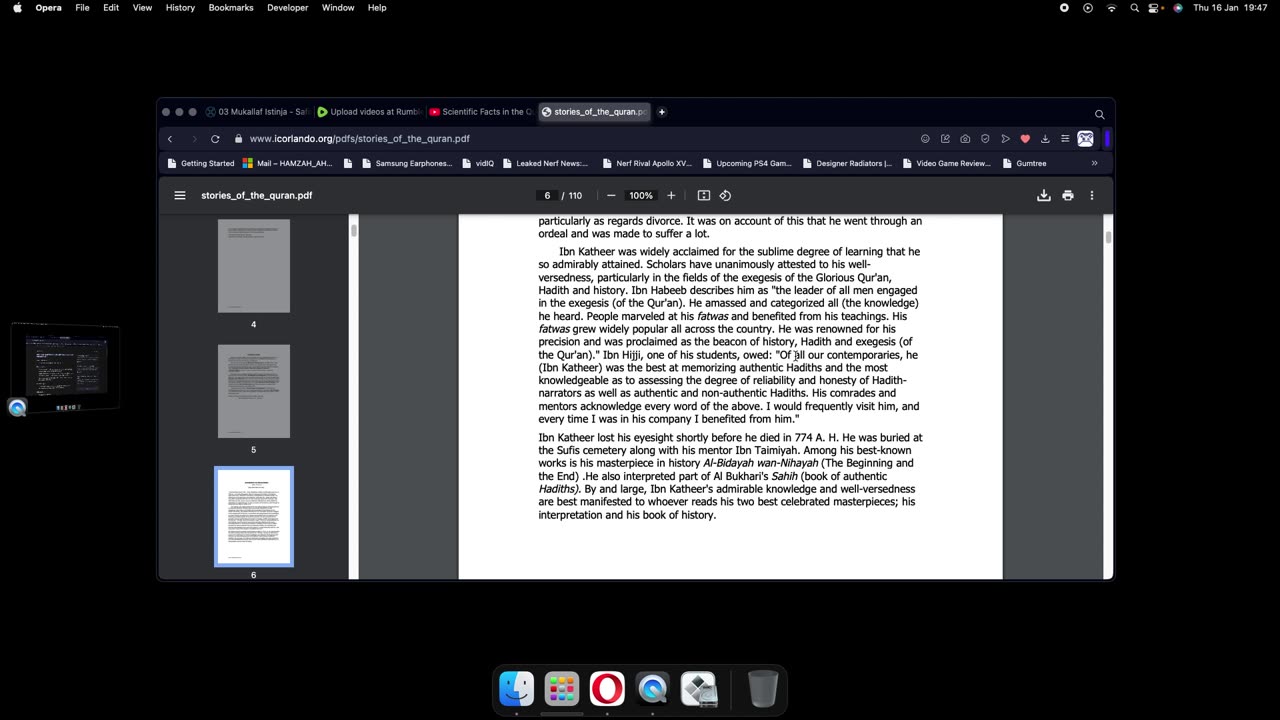Viewport: 1280px width, 720px height.
Task: Select page 4 thumbnail
Action: pos(254,266)
